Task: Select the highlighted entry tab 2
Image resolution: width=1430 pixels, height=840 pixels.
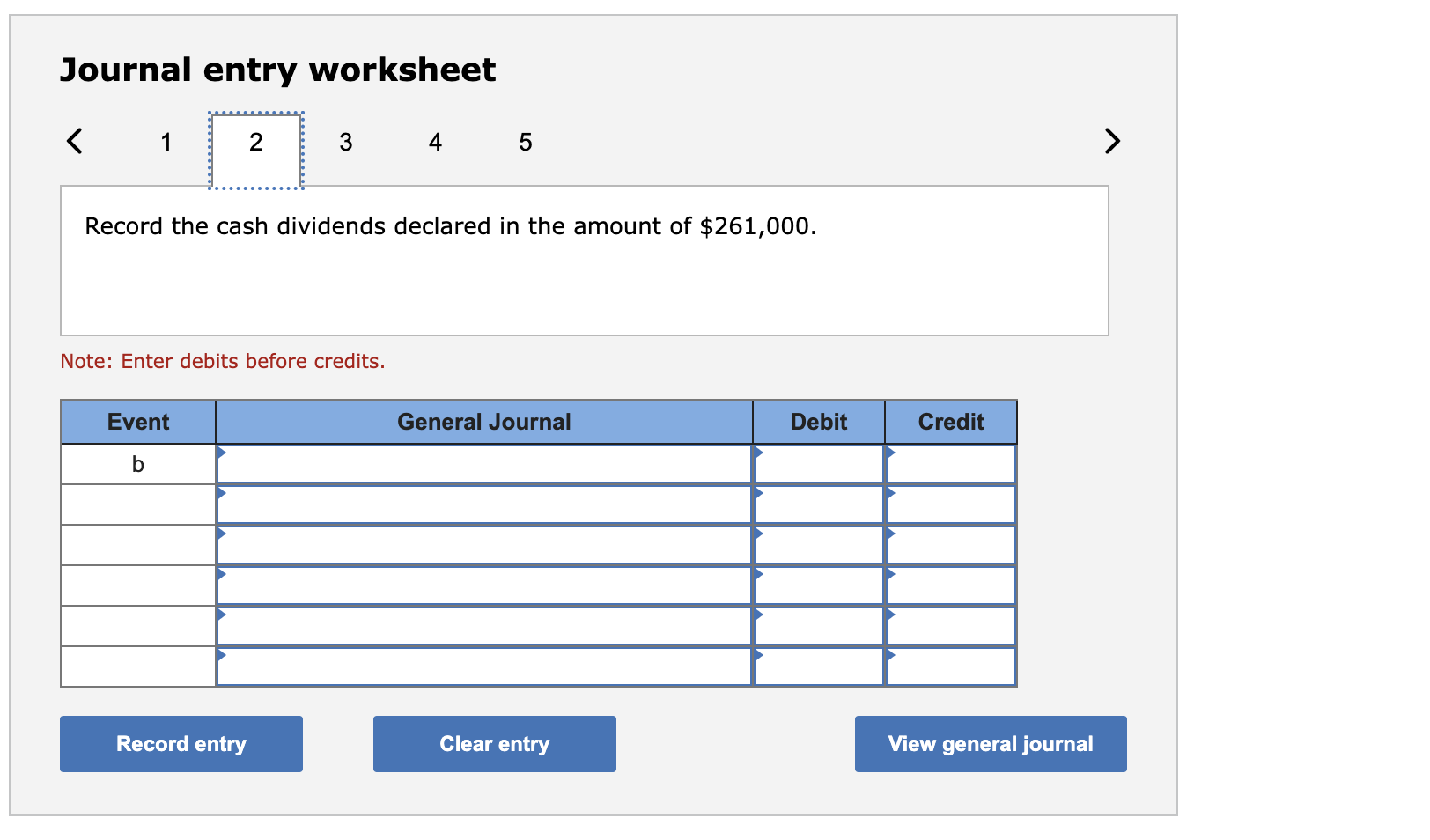Action: click(x=256, y=151)
